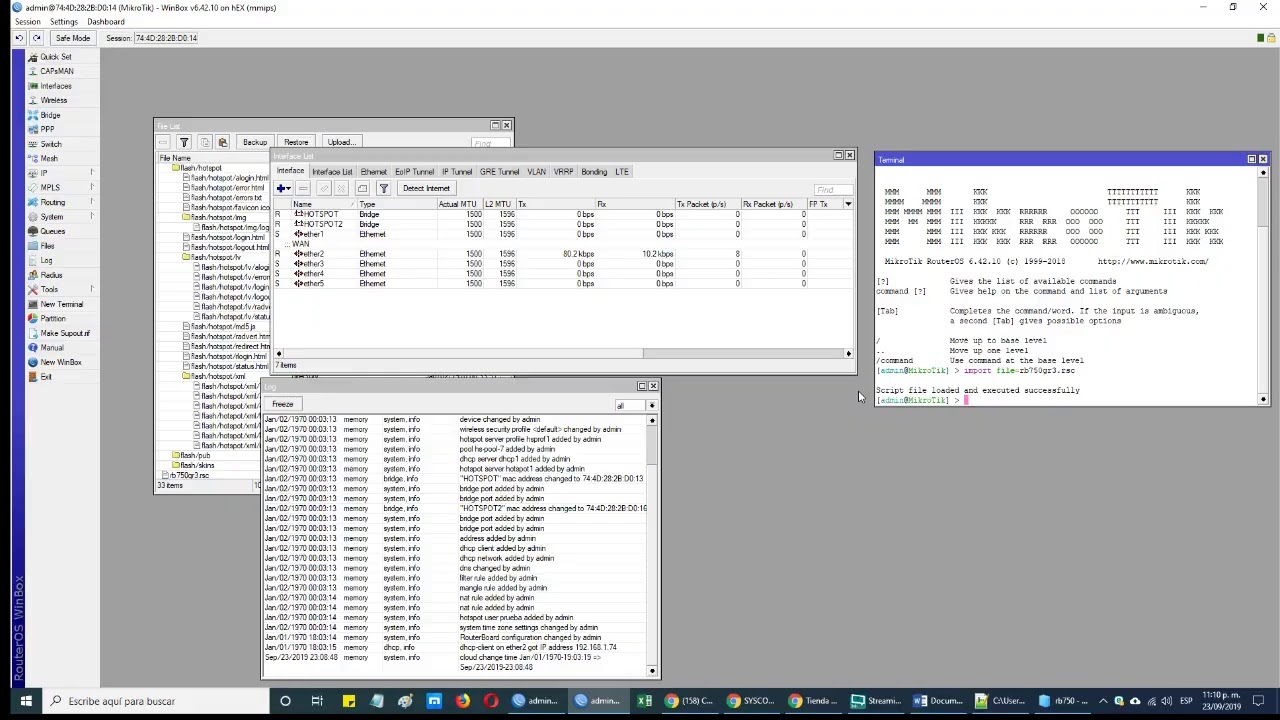1280x720 pixels.
Task: Click Restore button in File List
Action: click(x=296, y=142)
